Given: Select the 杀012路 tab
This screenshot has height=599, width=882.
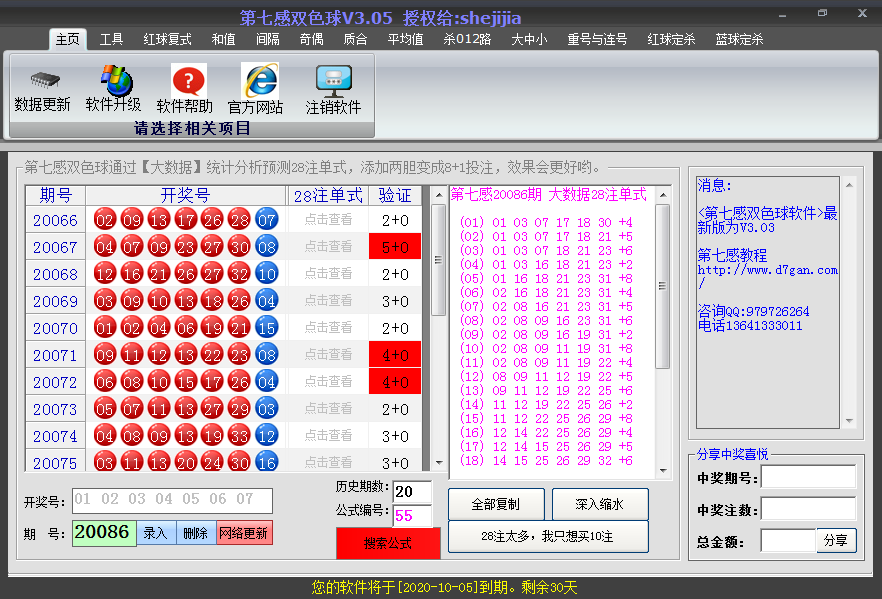Looking at the screenshot, I should [467, 39].
